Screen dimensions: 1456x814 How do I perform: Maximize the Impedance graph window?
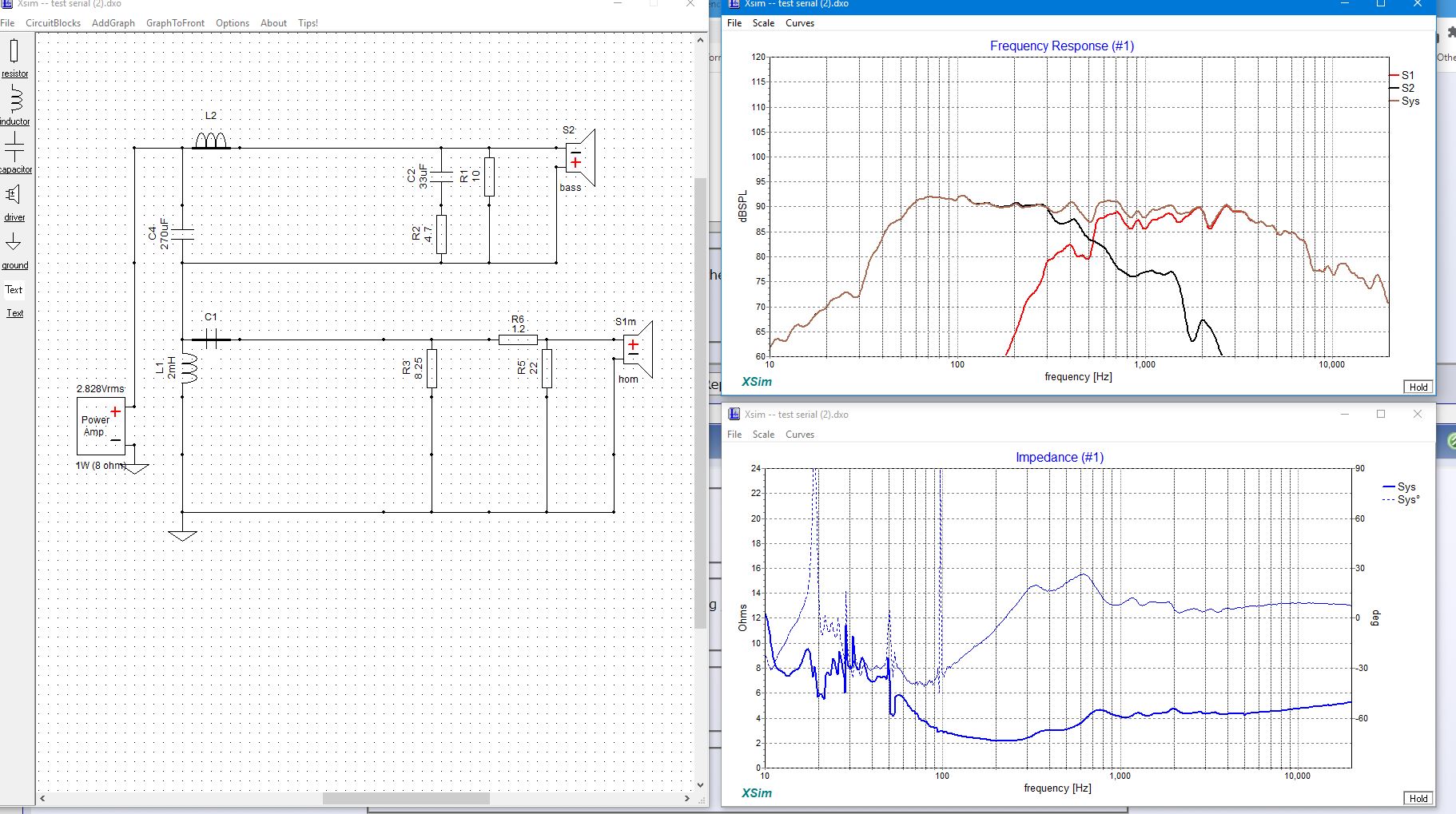pyautogui.click(x=1380, y=414)
